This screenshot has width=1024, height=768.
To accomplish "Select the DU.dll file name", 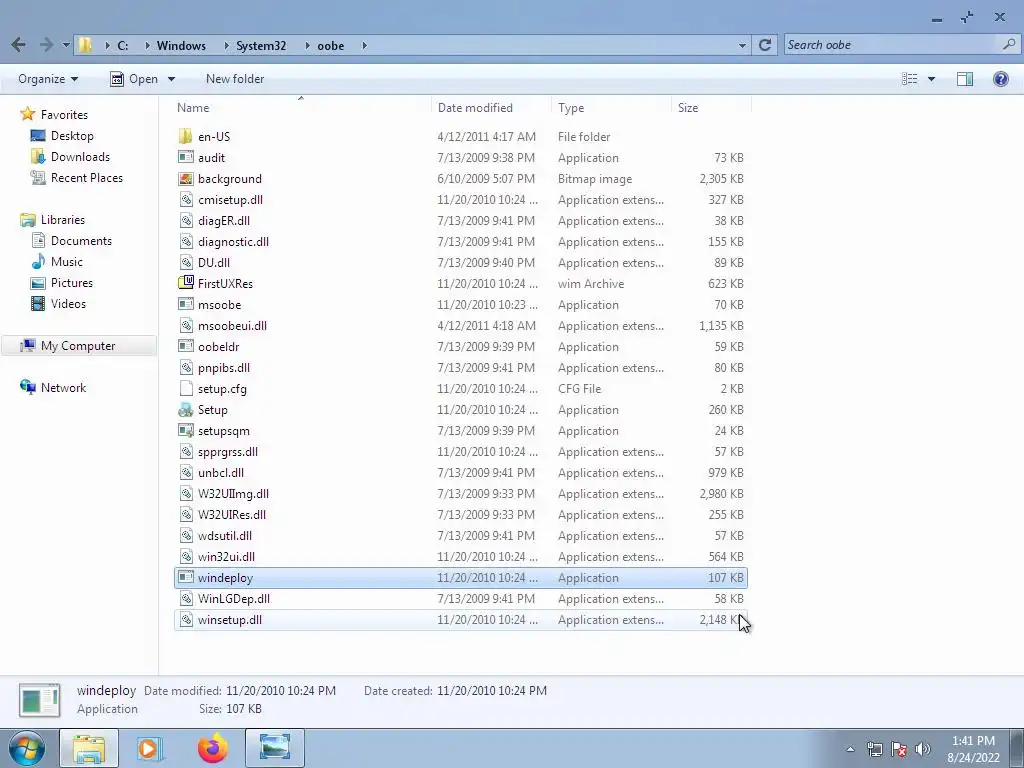I will (x=214, y=263).
